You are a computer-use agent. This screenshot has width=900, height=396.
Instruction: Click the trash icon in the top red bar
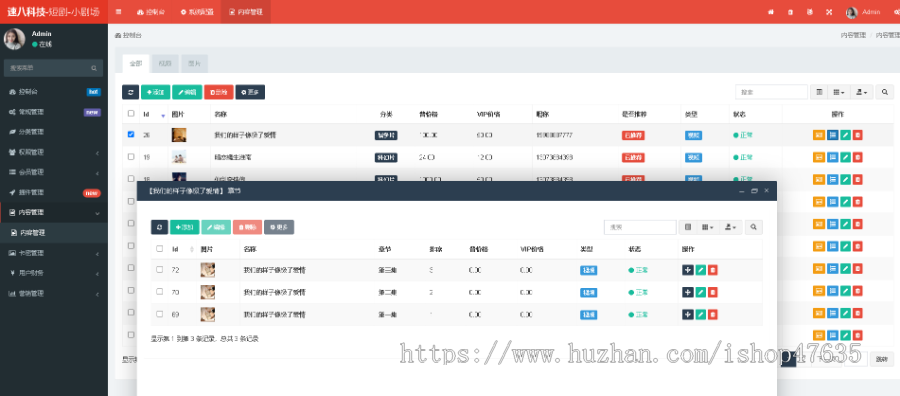[790, 12]
